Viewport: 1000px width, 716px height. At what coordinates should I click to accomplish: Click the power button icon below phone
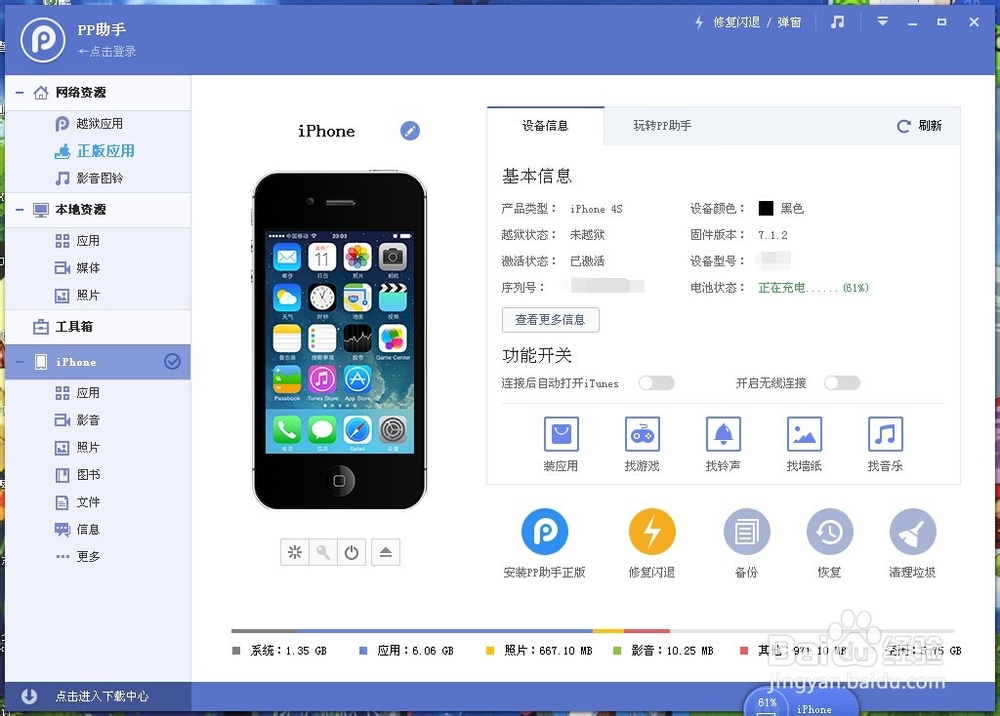351,552
